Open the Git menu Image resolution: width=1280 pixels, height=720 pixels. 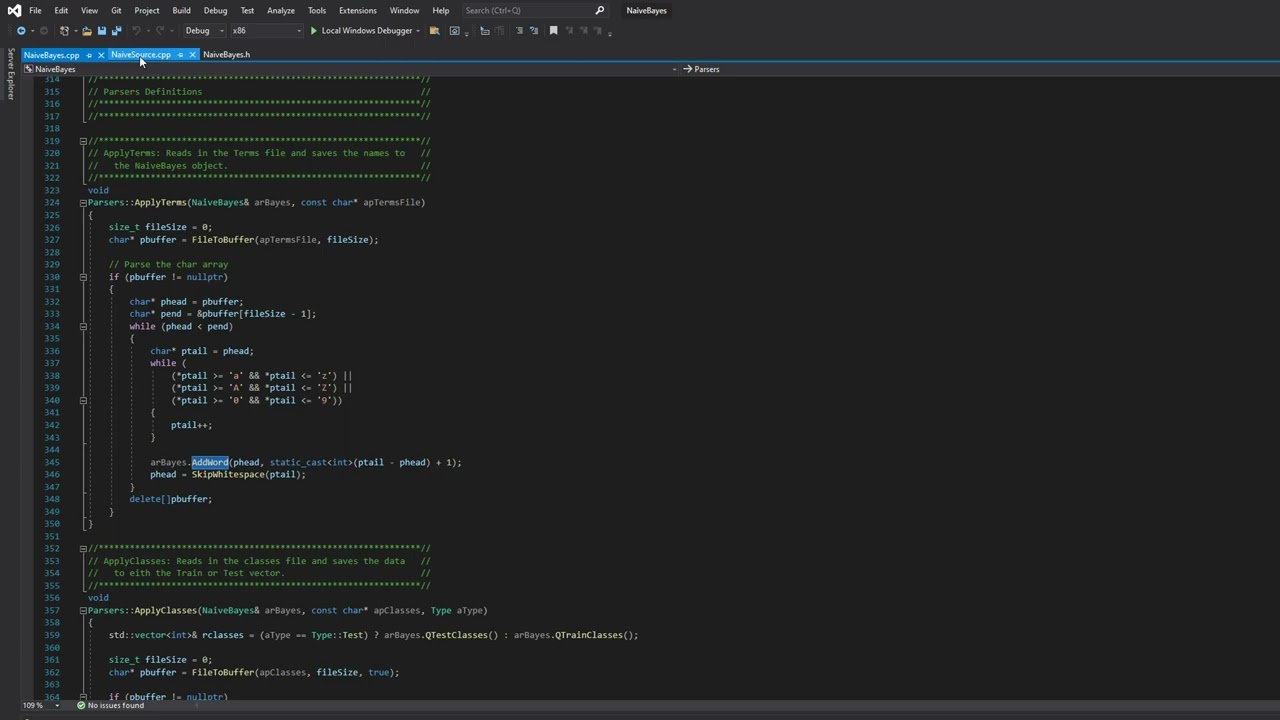pos(116,10)
